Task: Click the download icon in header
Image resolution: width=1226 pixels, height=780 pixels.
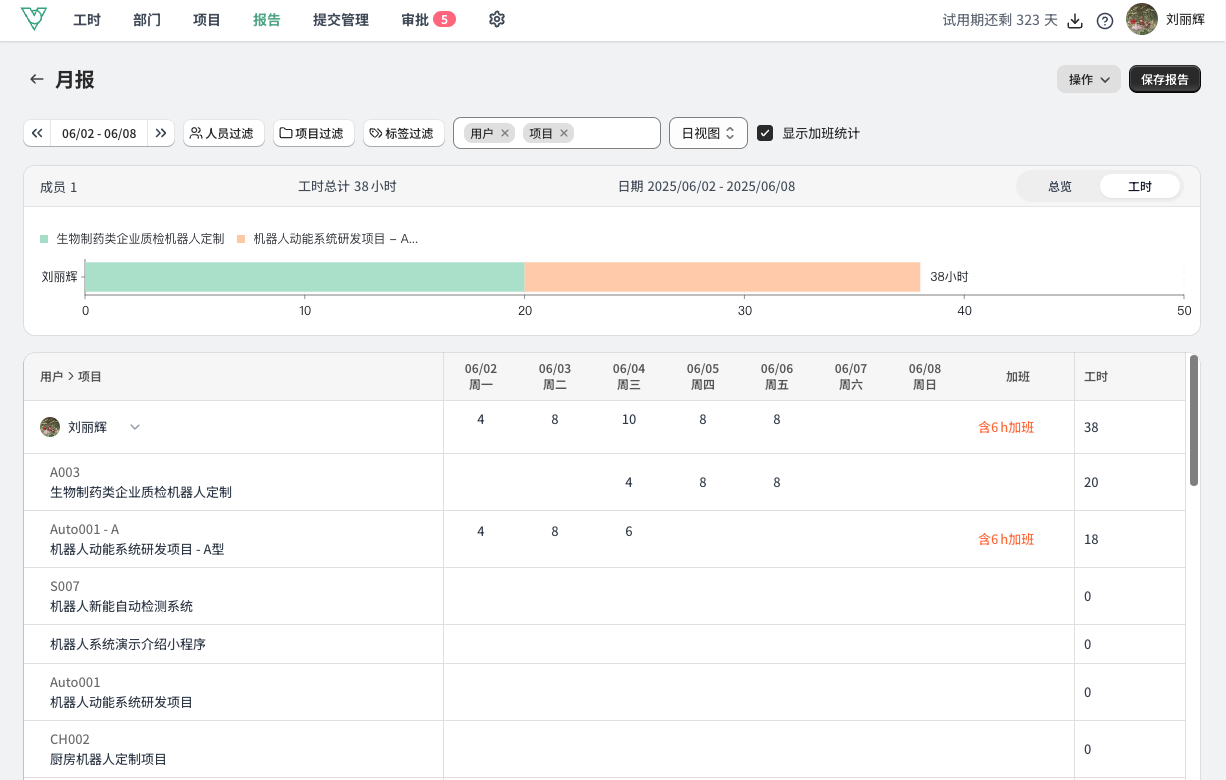Action: tap(1076, 21)
